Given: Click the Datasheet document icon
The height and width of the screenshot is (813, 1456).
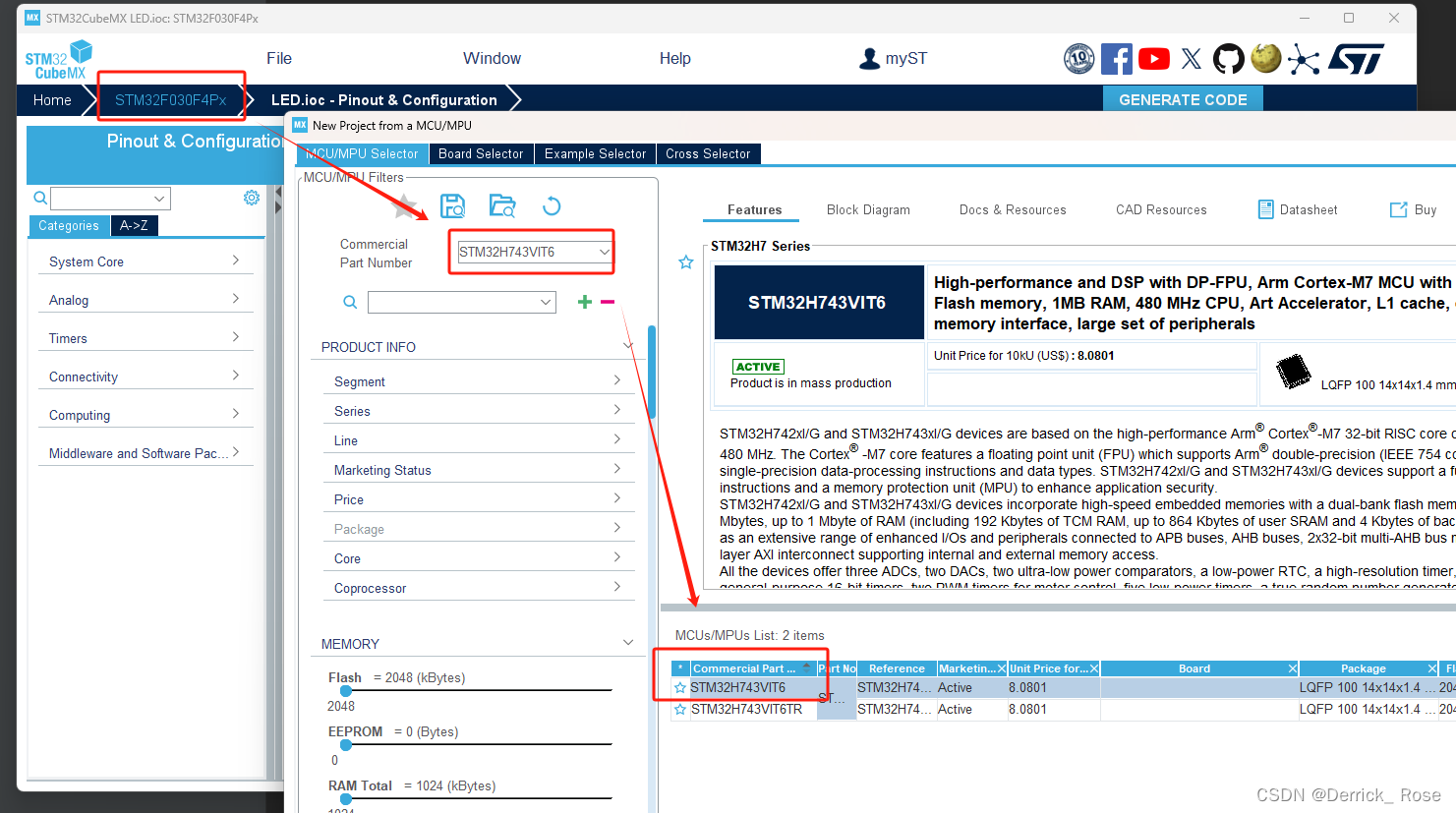Looking at the screenshot, I should (x=1266, y=209).
